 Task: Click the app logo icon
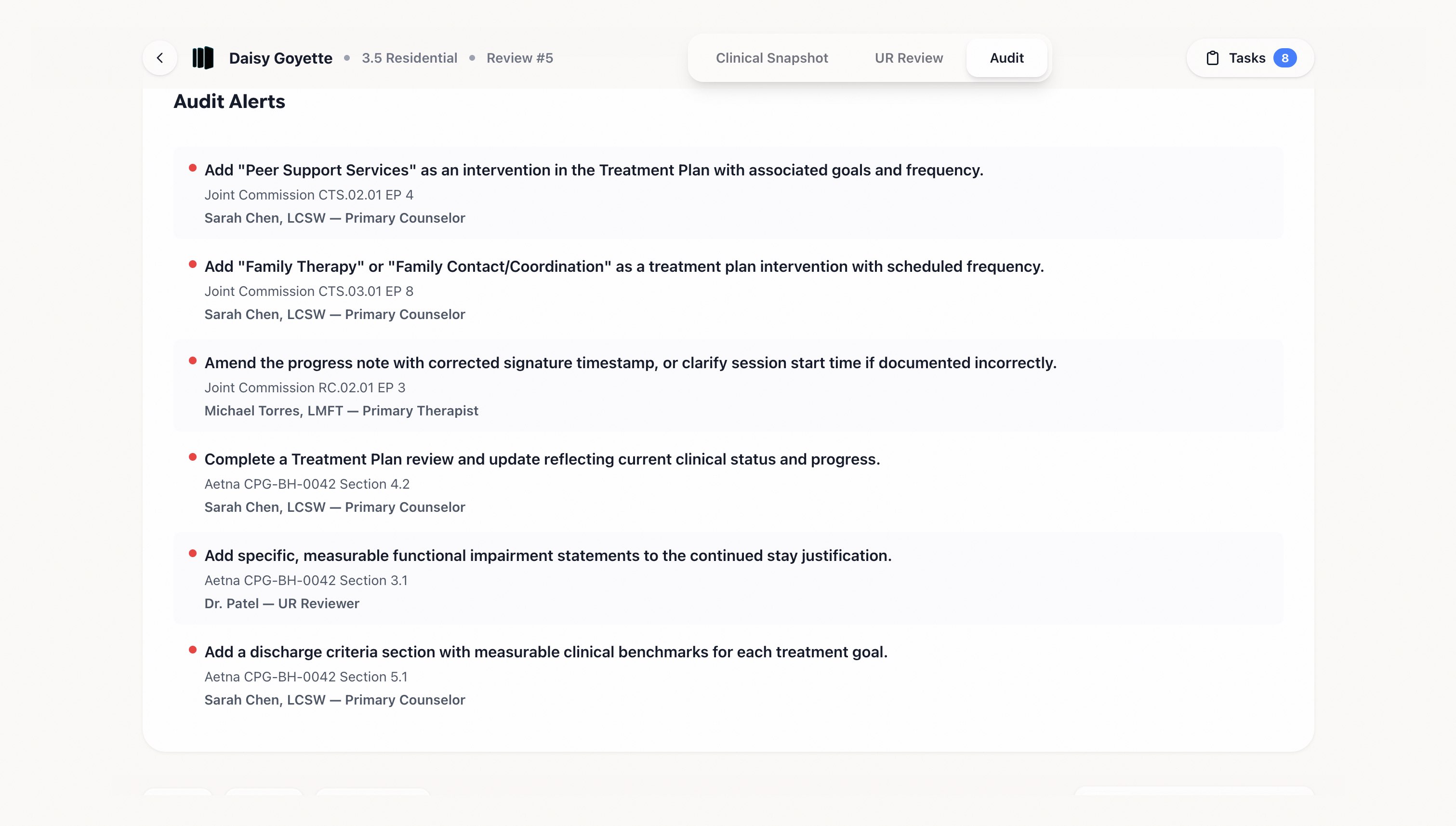(202, 58)
